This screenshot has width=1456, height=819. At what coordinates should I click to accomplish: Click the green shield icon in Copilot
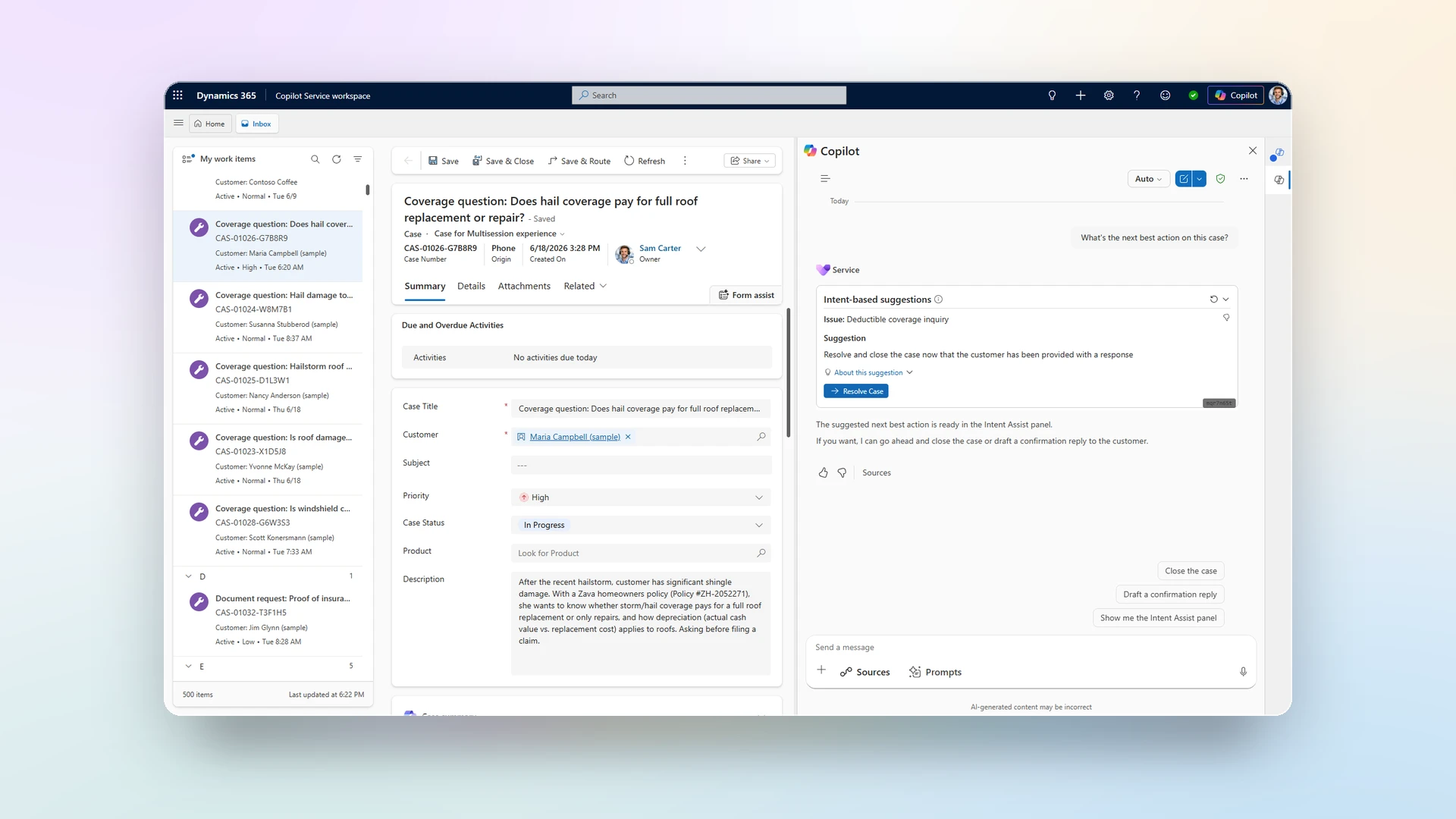[1220, 179]
